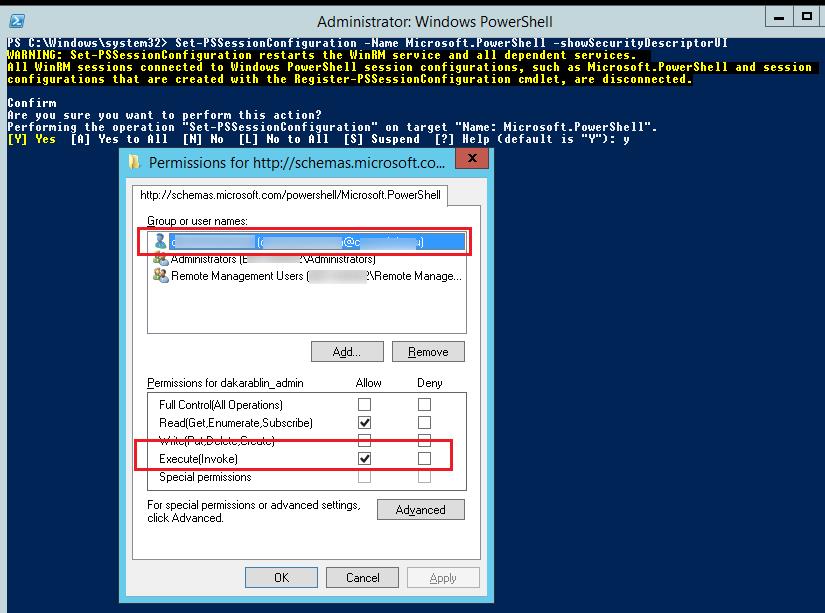
Task: Click the Permissions dialog key icon
Action: [x=135, y=158]
